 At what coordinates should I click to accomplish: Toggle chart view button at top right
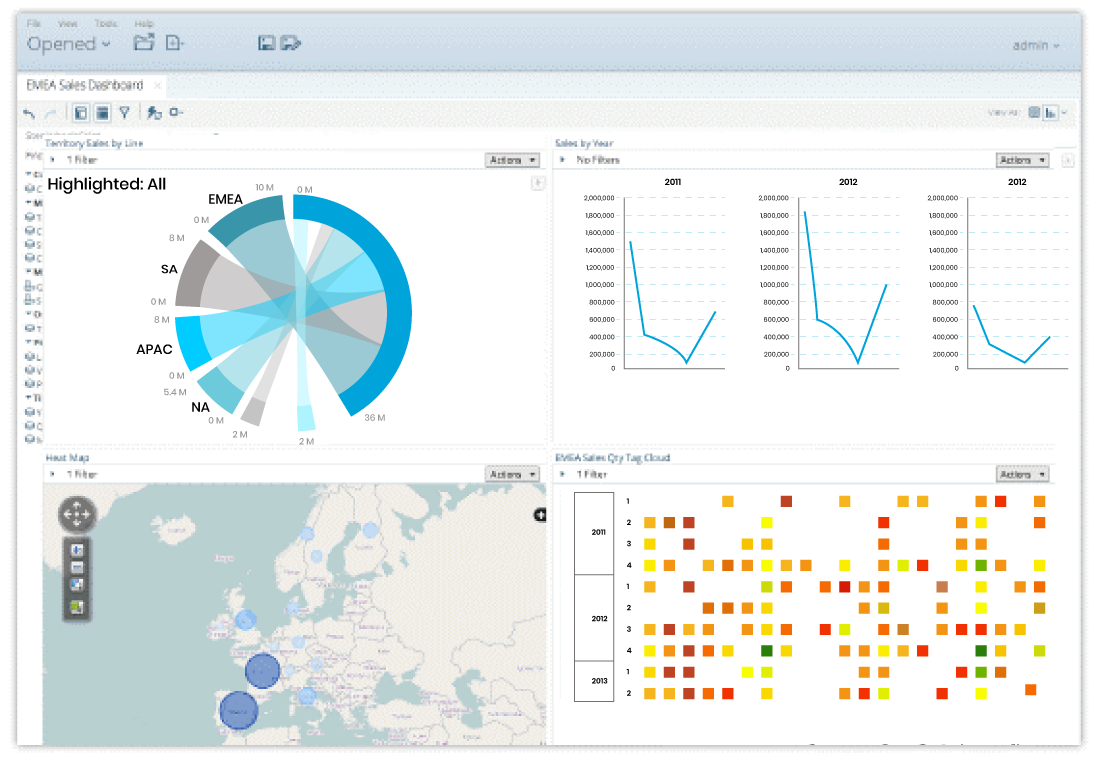(1050, 113)
